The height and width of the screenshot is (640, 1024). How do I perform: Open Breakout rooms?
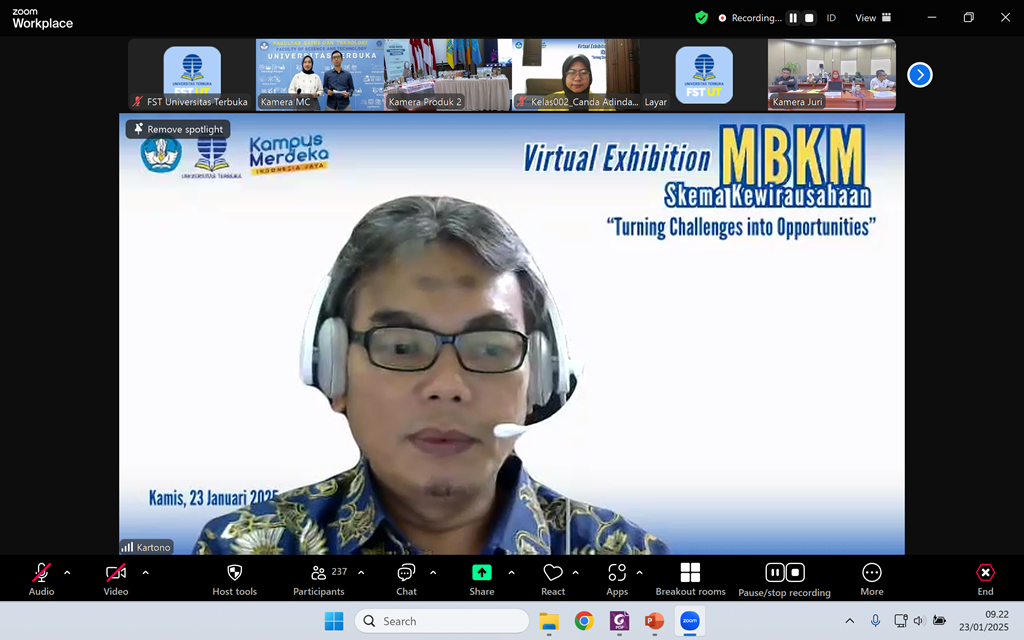(x=690, y=573)
